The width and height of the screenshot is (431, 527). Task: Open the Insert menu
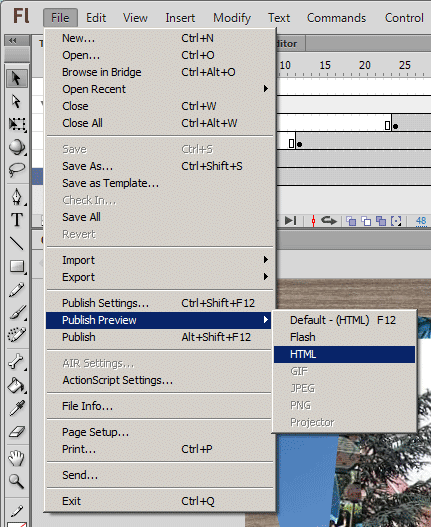pyautogui.click(x=180, y=18)
